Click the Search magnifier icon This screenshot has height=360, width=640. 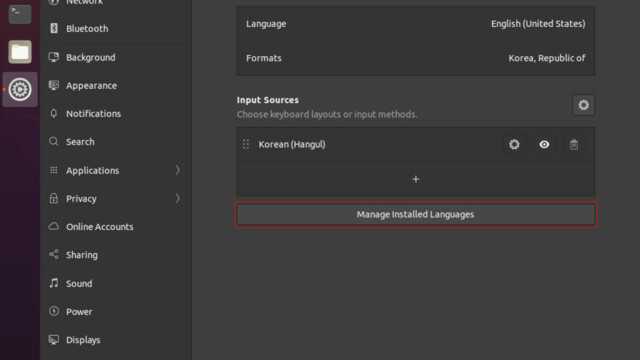54,142
